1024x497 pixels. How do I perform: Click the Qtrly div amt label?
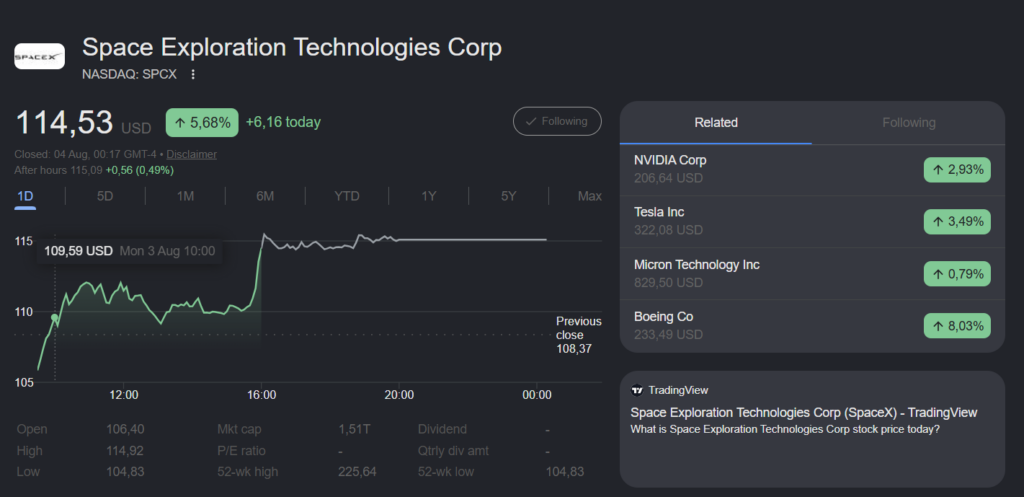(453, 451)
